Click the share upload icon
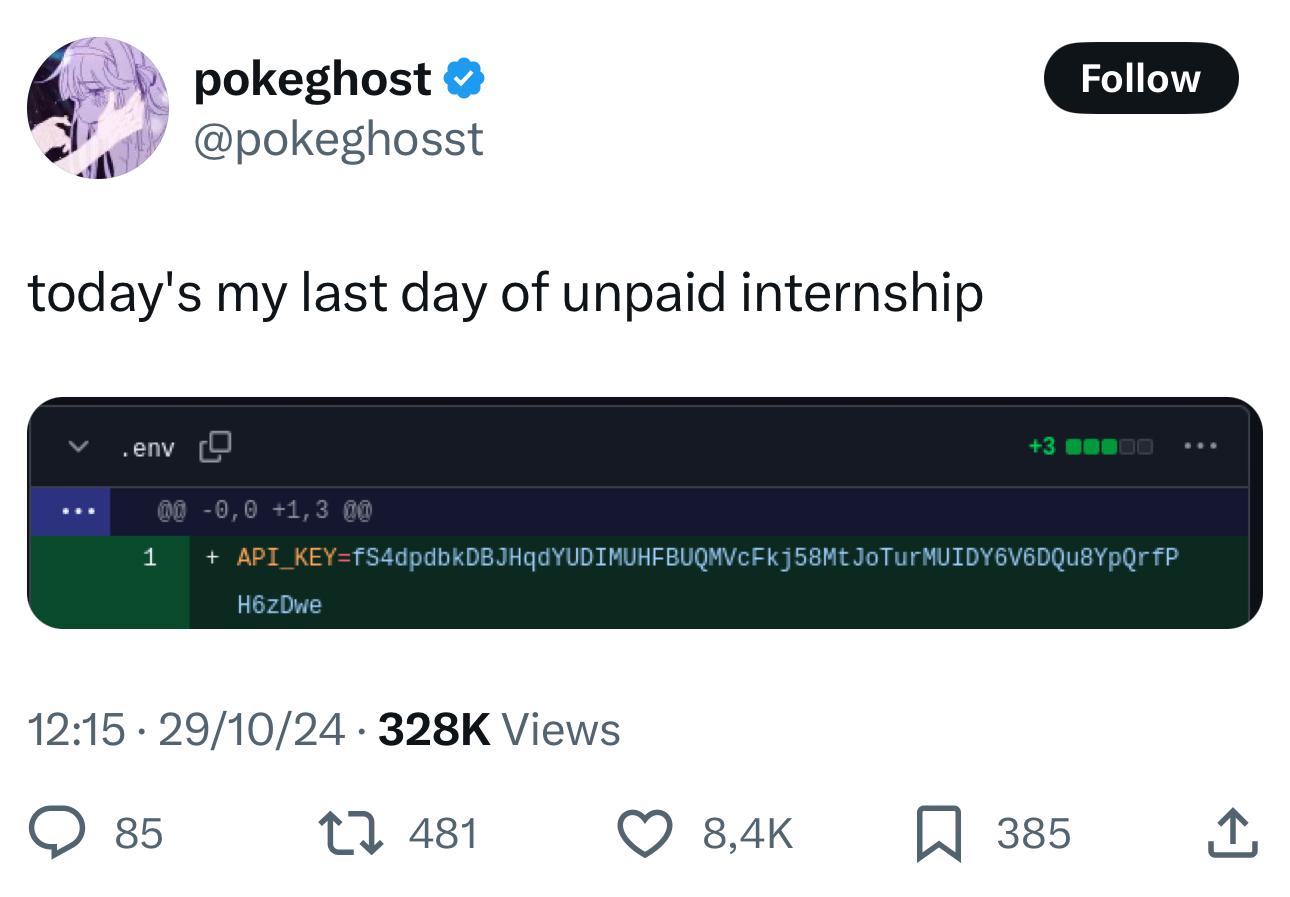Image resolution: width=1290 pixels, height=897 pixels. pos(1233,833)
